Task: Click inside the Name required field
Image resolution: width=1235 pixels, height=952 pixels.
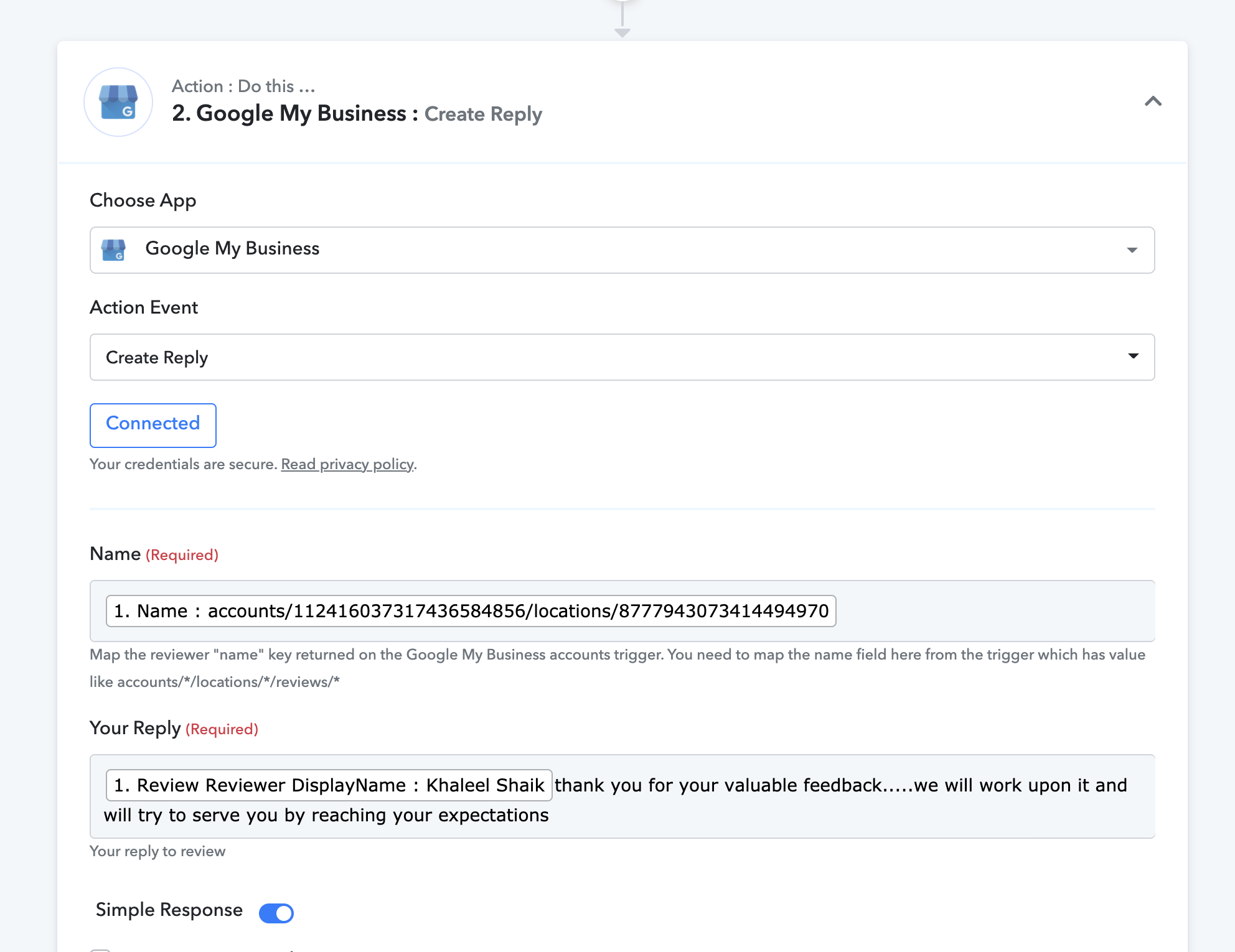Action: pyautogui.click(x=622, y=611)
